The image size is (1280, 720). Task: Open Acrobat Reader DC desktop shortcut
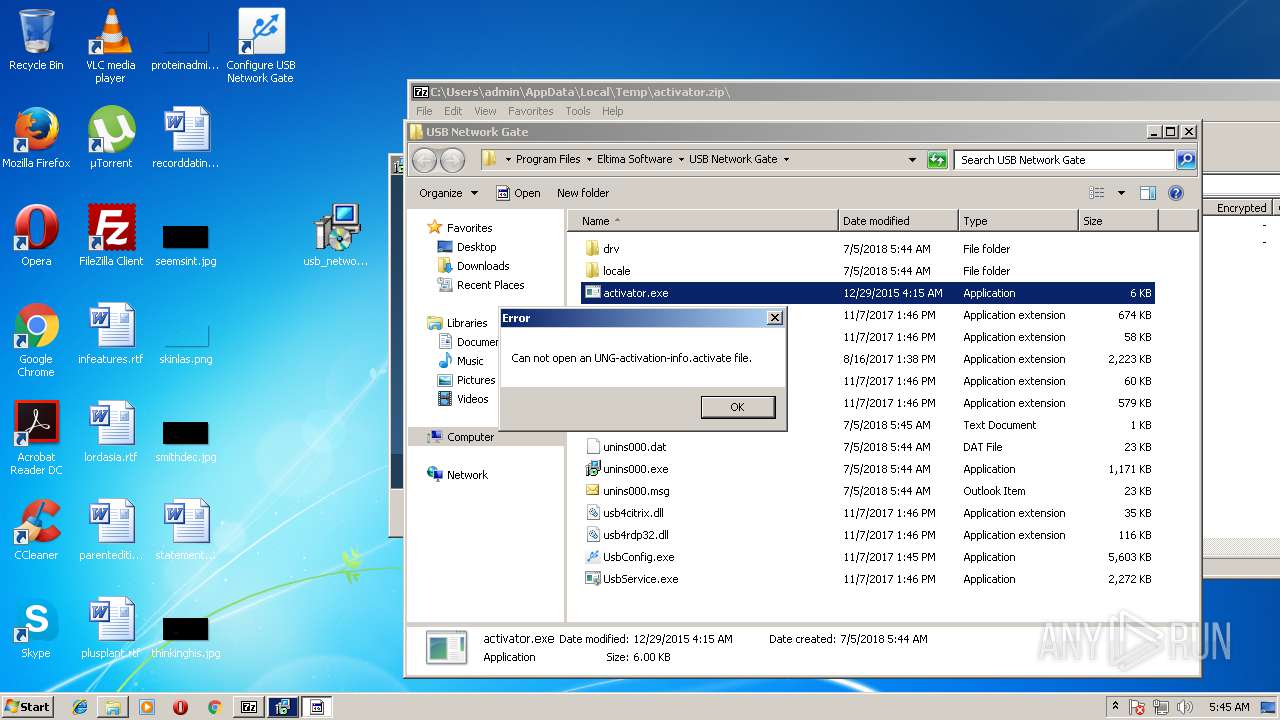(x=36, y=438)
